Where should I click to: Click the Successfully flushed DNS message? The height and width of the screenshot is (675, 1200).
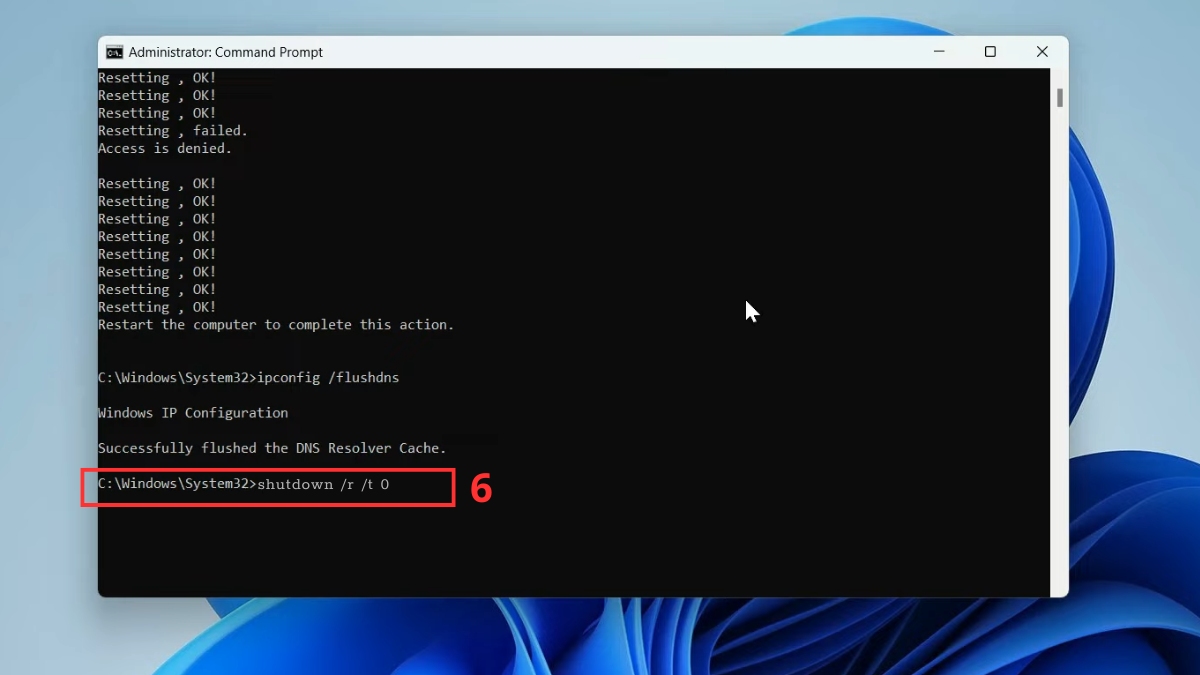[x=271, y=448]
